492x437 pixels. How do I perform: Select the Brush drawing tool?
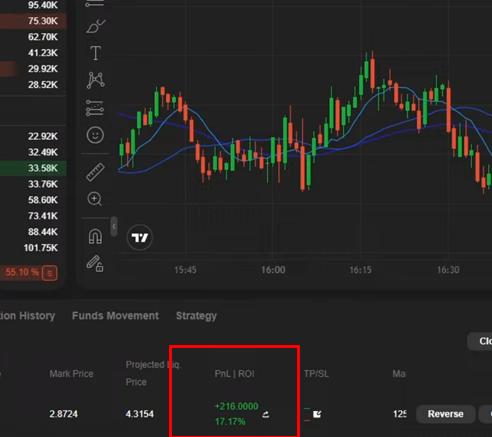point(96,26)
